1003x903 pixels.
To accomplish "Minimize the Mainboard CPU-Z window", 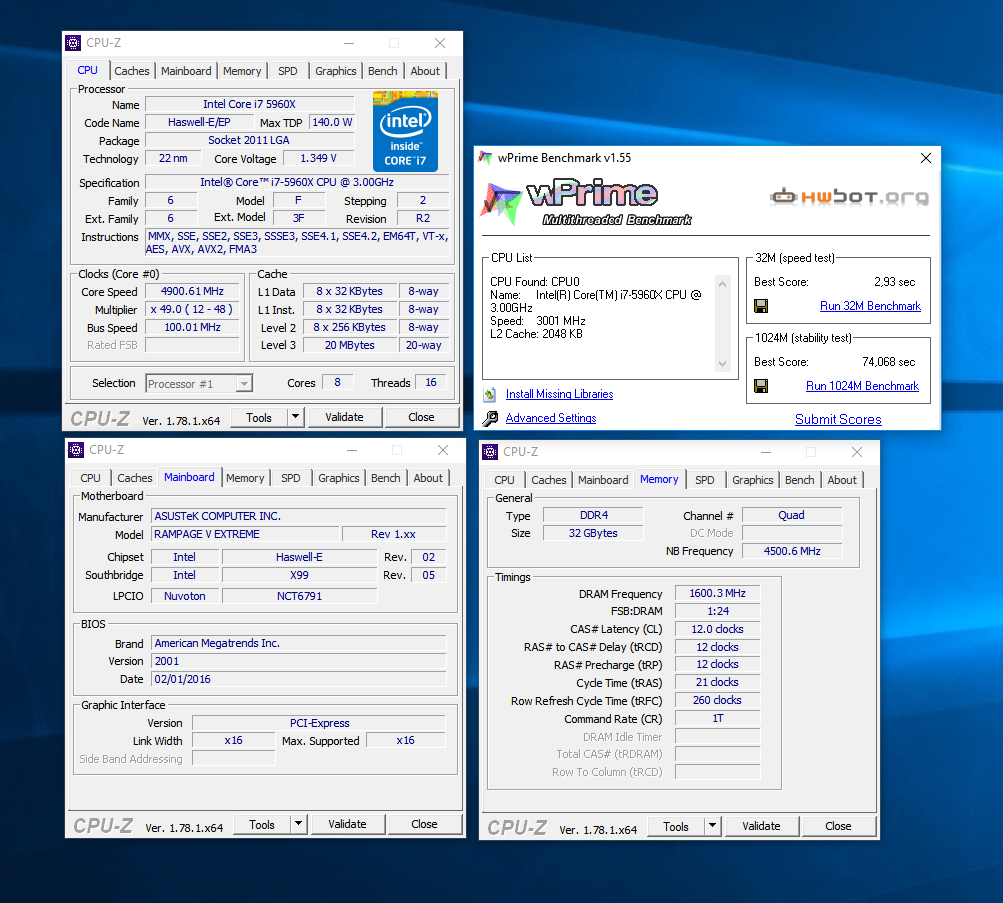I will coord(352,450).
